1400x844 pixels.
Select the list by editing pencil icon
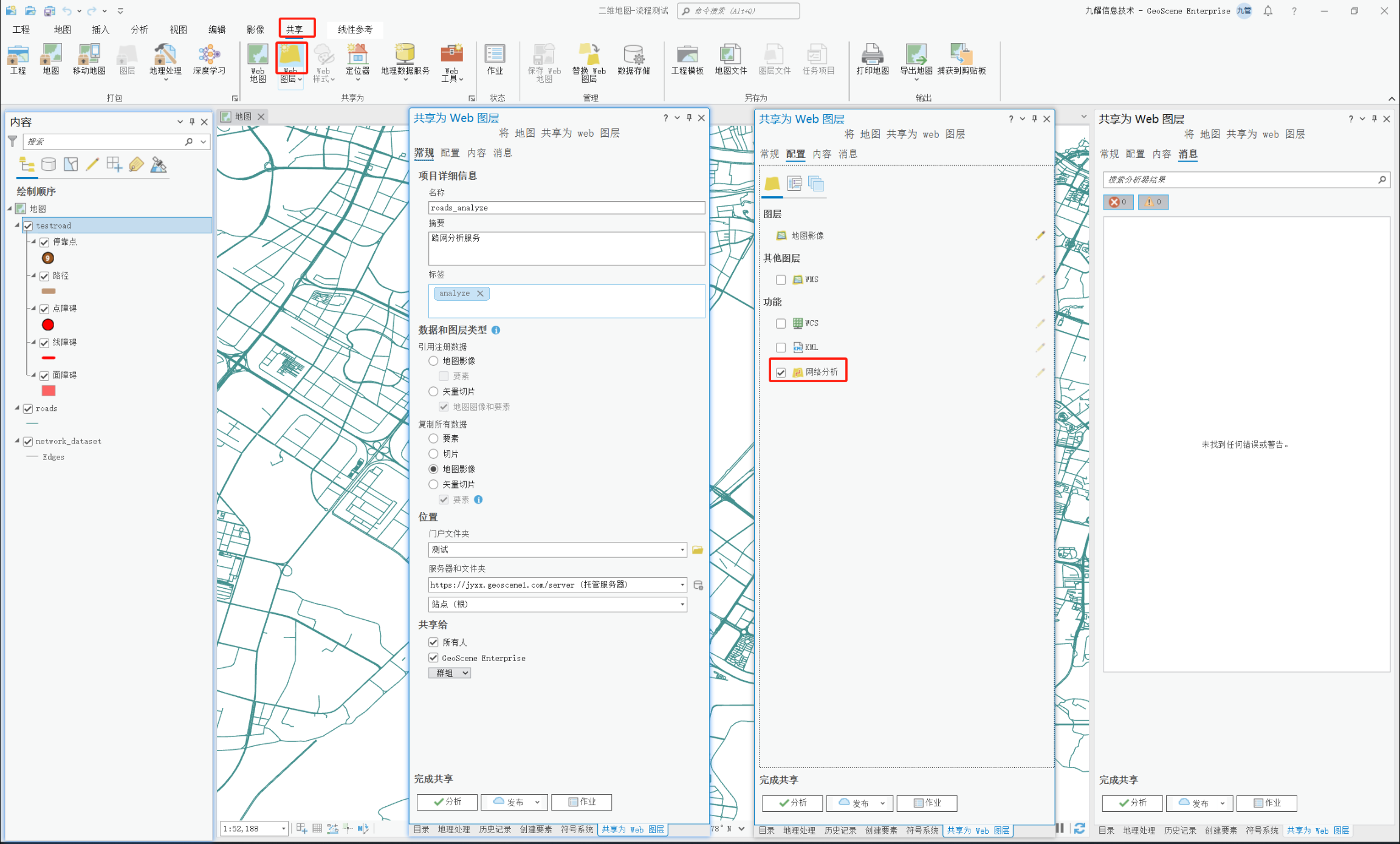point(92,165)
